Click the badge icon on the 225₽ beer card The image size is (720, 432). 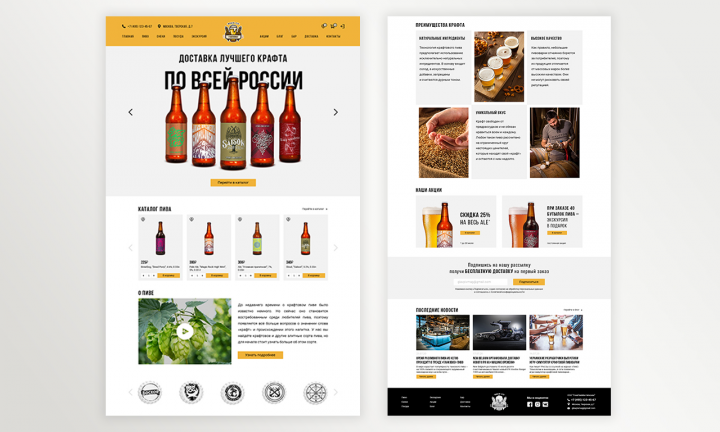[x=143, y=219]
